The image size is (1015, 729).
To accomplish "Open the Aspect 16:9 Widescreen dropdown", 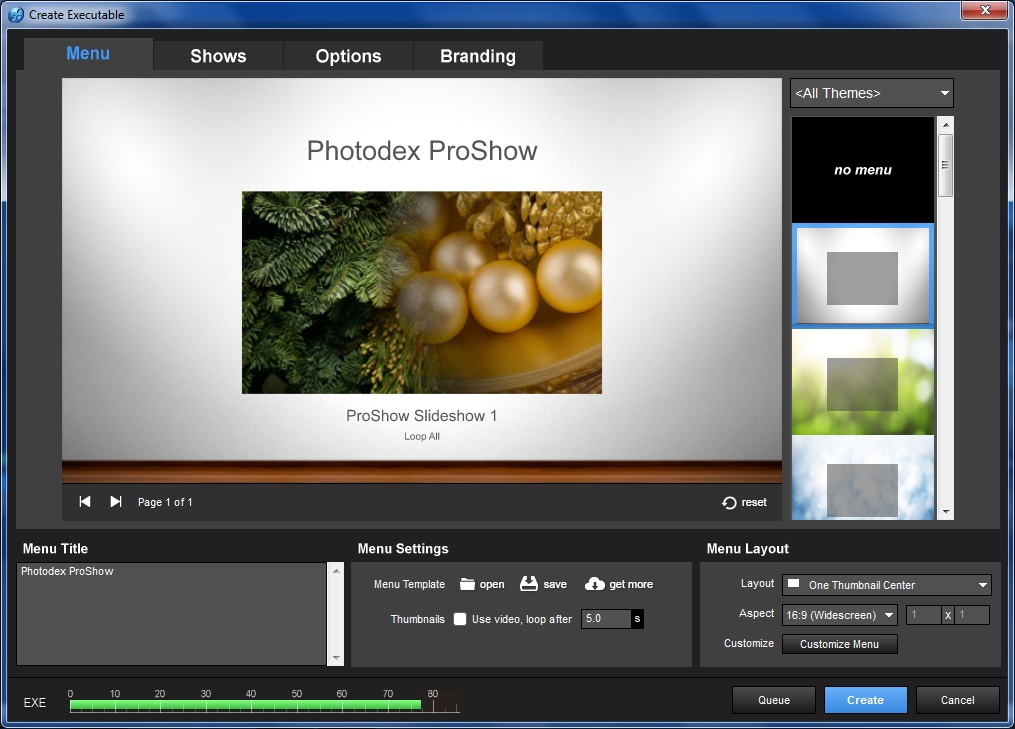I will click(840, 615).
